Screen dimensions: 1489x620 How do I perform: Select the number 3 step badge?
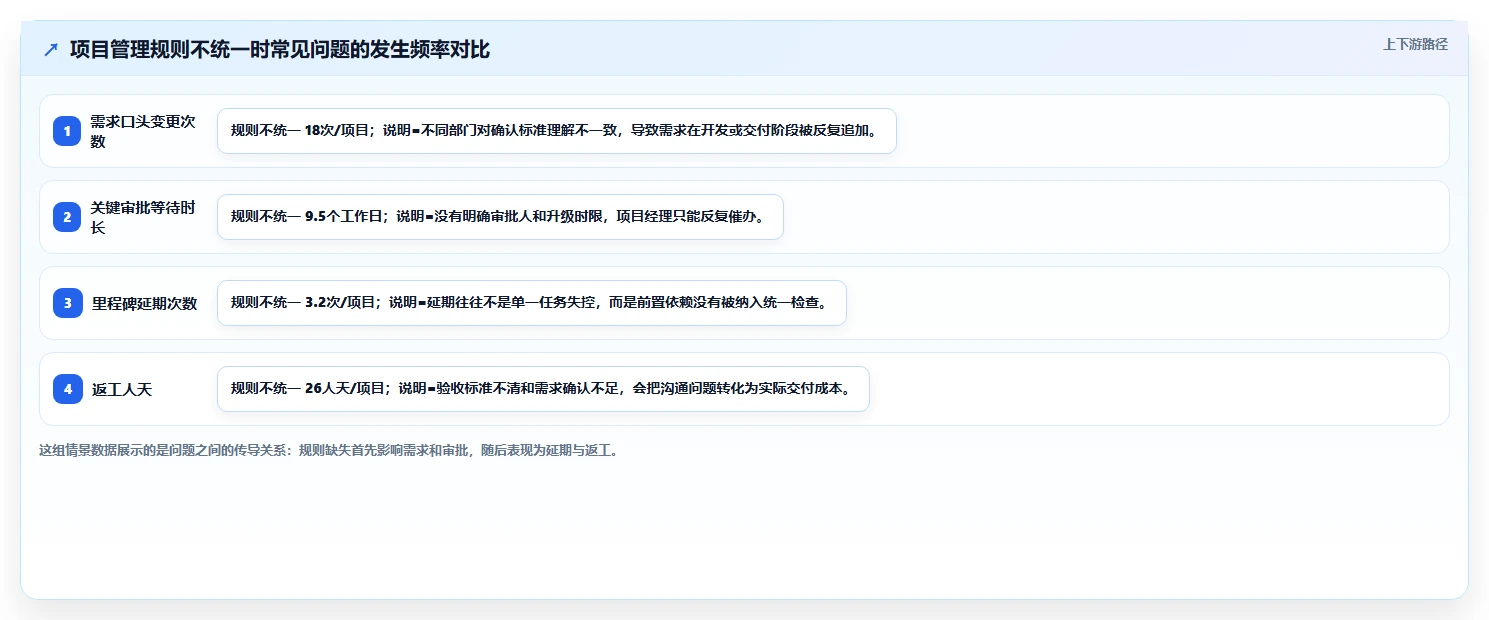(x=67, y=303)
